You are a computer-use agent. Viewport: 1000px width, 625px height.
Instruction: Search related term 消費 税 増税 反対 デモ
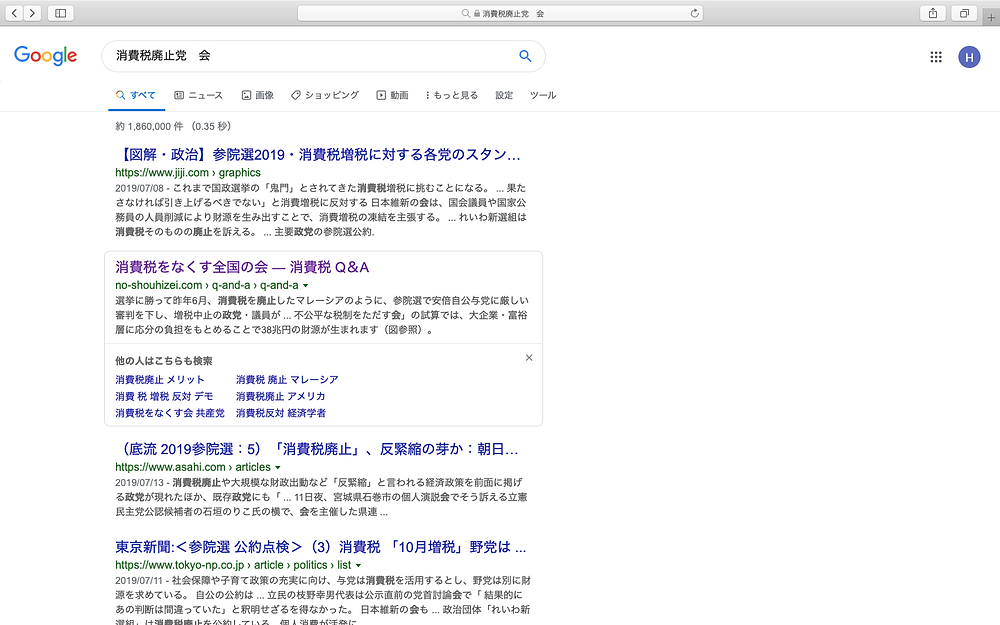[164, 396]
